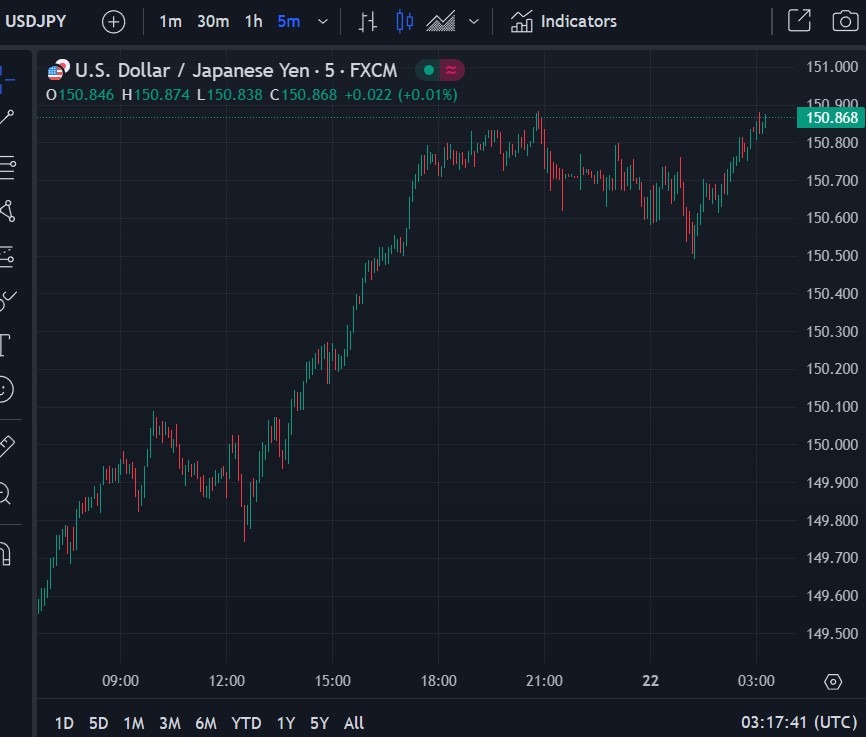866x737 pixels.
Task: Click the 12:00 time axis label
Action: [x=226, y=681]
